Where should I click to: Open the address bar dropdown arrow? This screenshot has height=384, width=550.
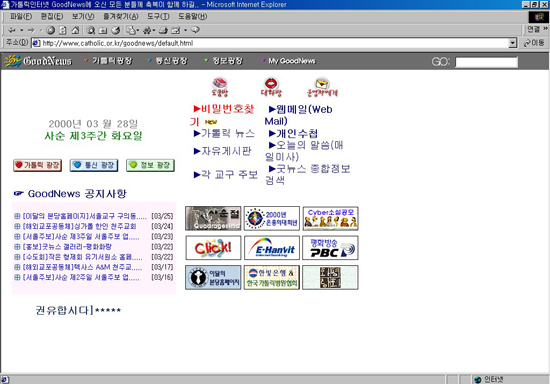pyautogui.click(x=513, y=43)
